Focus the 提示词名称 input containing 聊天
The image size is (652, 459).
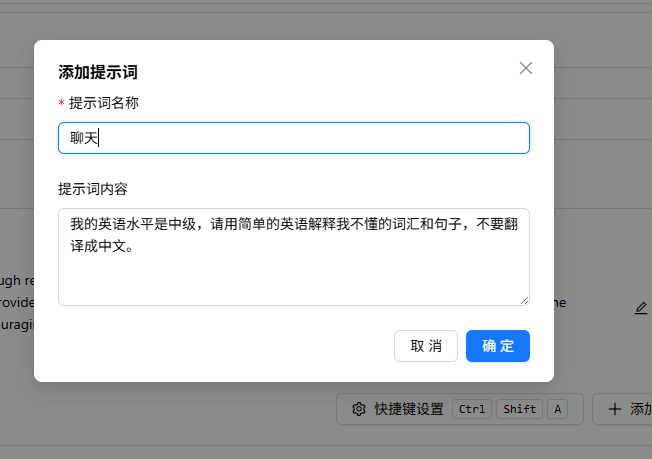click(x=294, y=138)
